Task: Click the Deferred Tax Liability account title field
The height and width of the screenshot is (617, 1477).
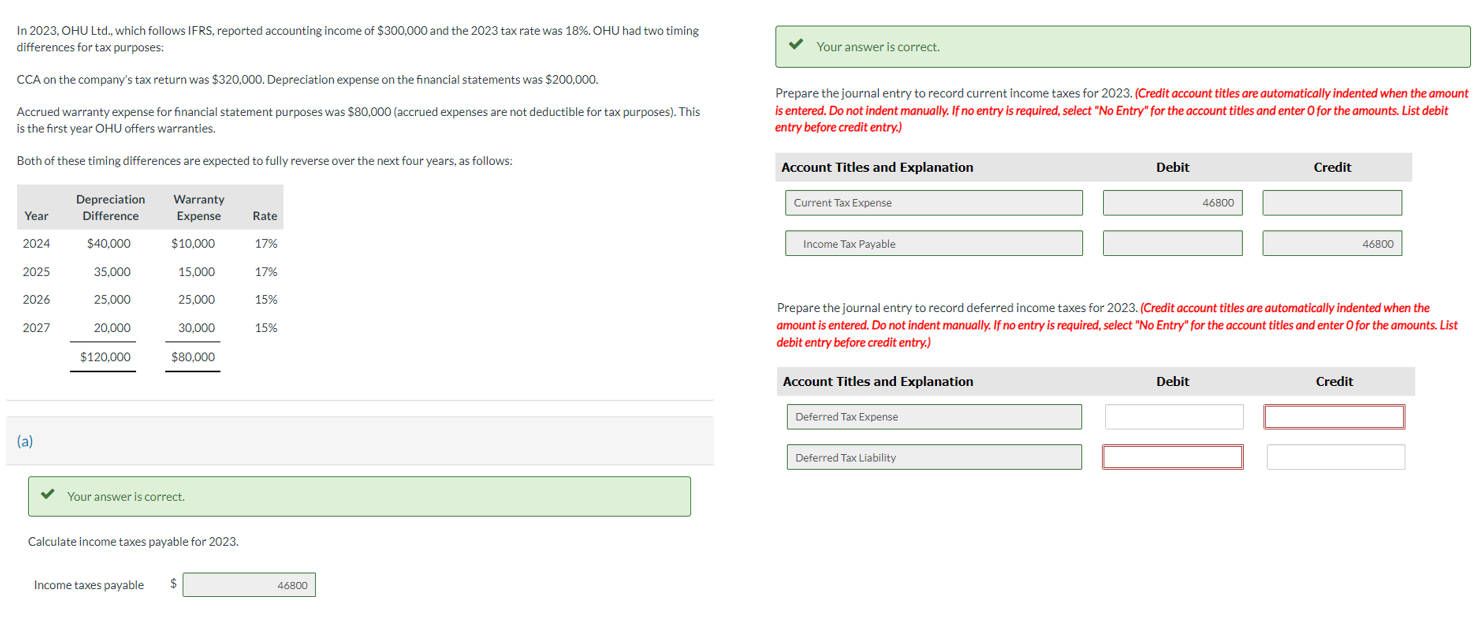Action: pyautogui.click(x=933, y=456)
